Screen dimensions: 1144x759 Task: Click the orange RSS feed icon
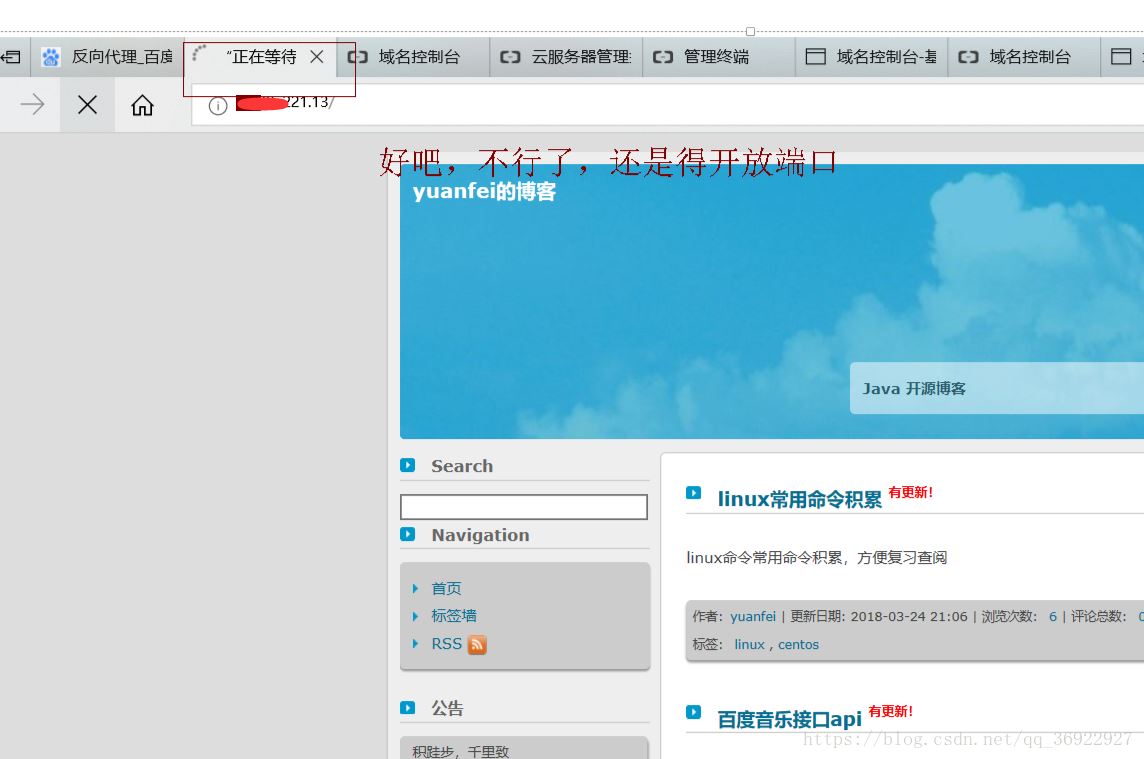coord(477,645)
